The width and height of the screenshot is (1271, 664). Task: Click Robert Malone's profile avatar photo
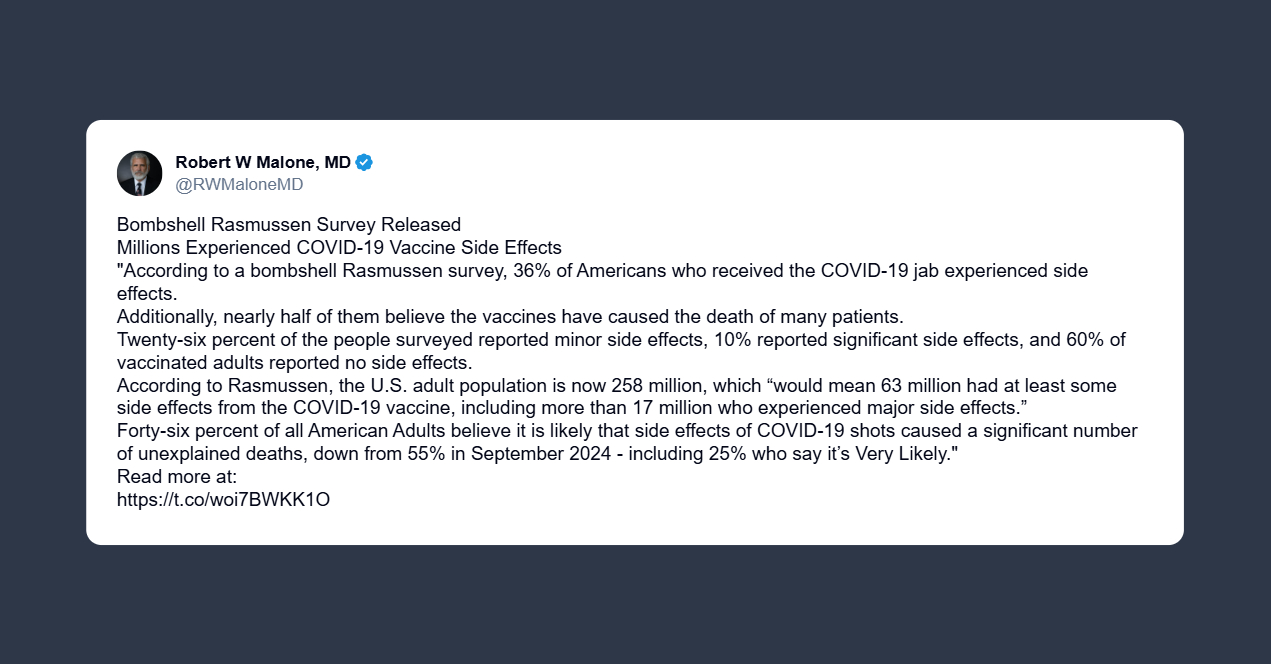click(139, 173)
